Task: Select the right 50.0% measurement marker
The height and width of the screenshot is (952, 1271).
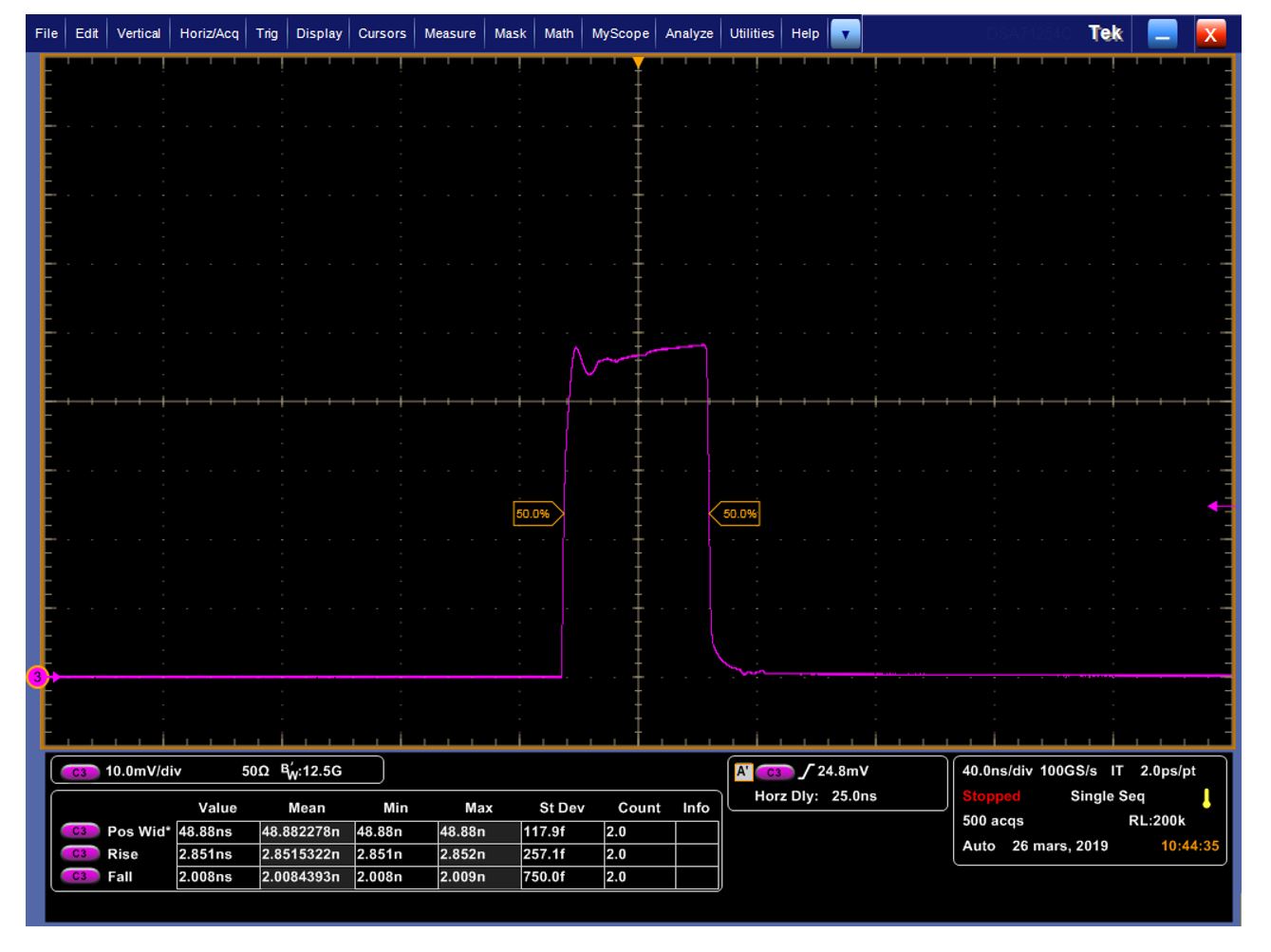Action: 736,513
